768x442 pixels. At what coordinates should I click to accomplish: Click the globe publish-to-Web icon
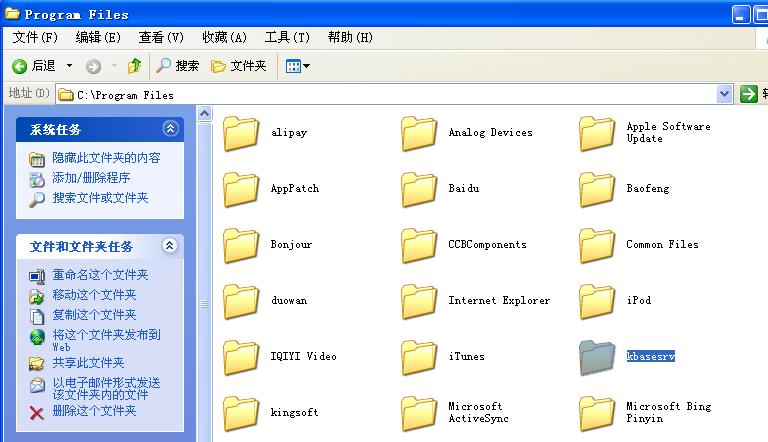[x=37, y=337]
